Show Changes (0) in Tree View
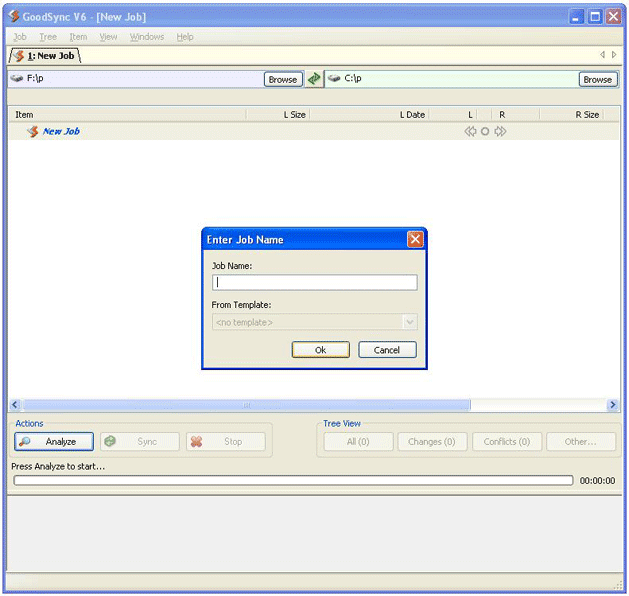 coord(432,442)
